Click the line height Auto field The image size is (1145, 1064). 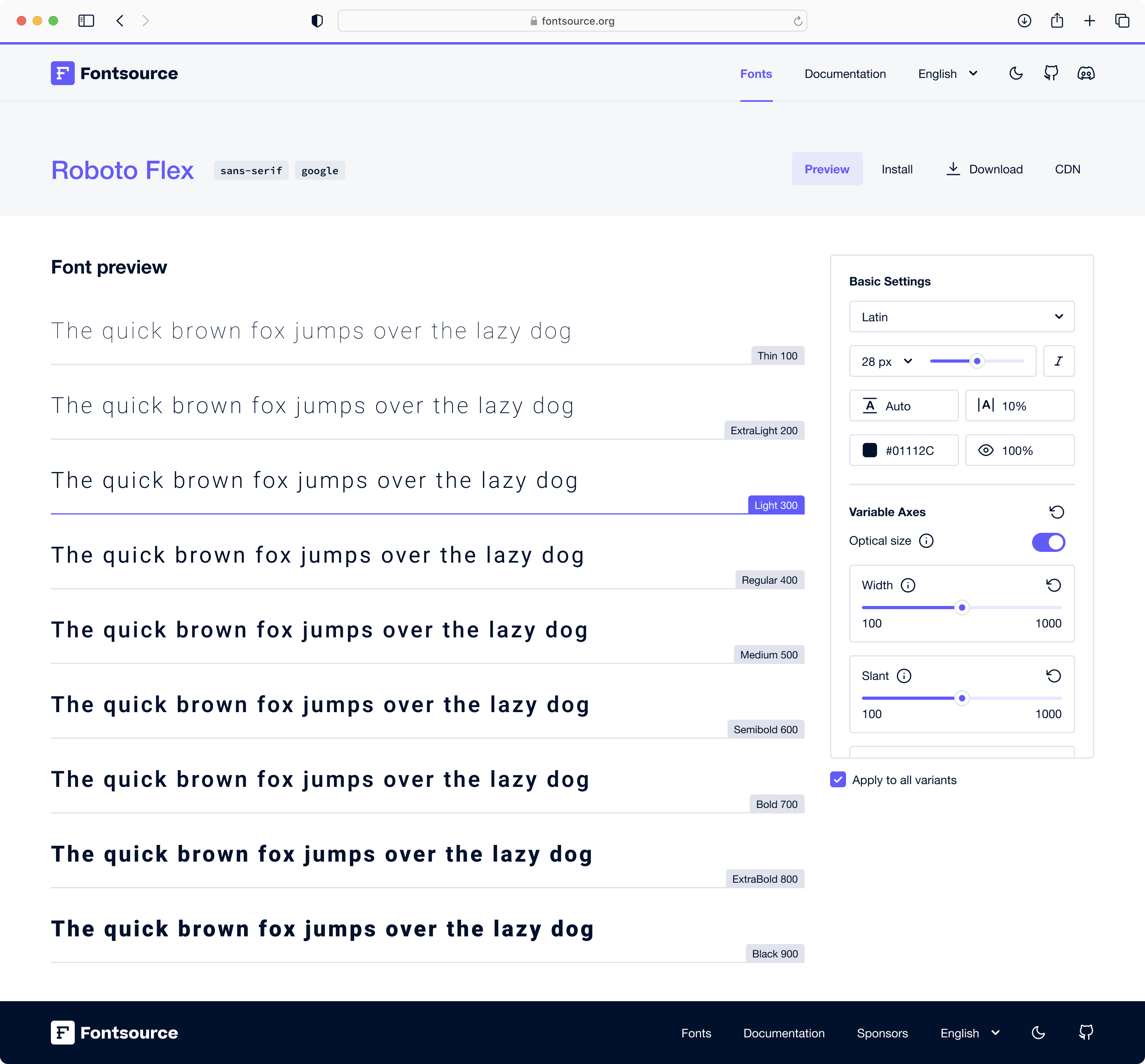point(903,406)
